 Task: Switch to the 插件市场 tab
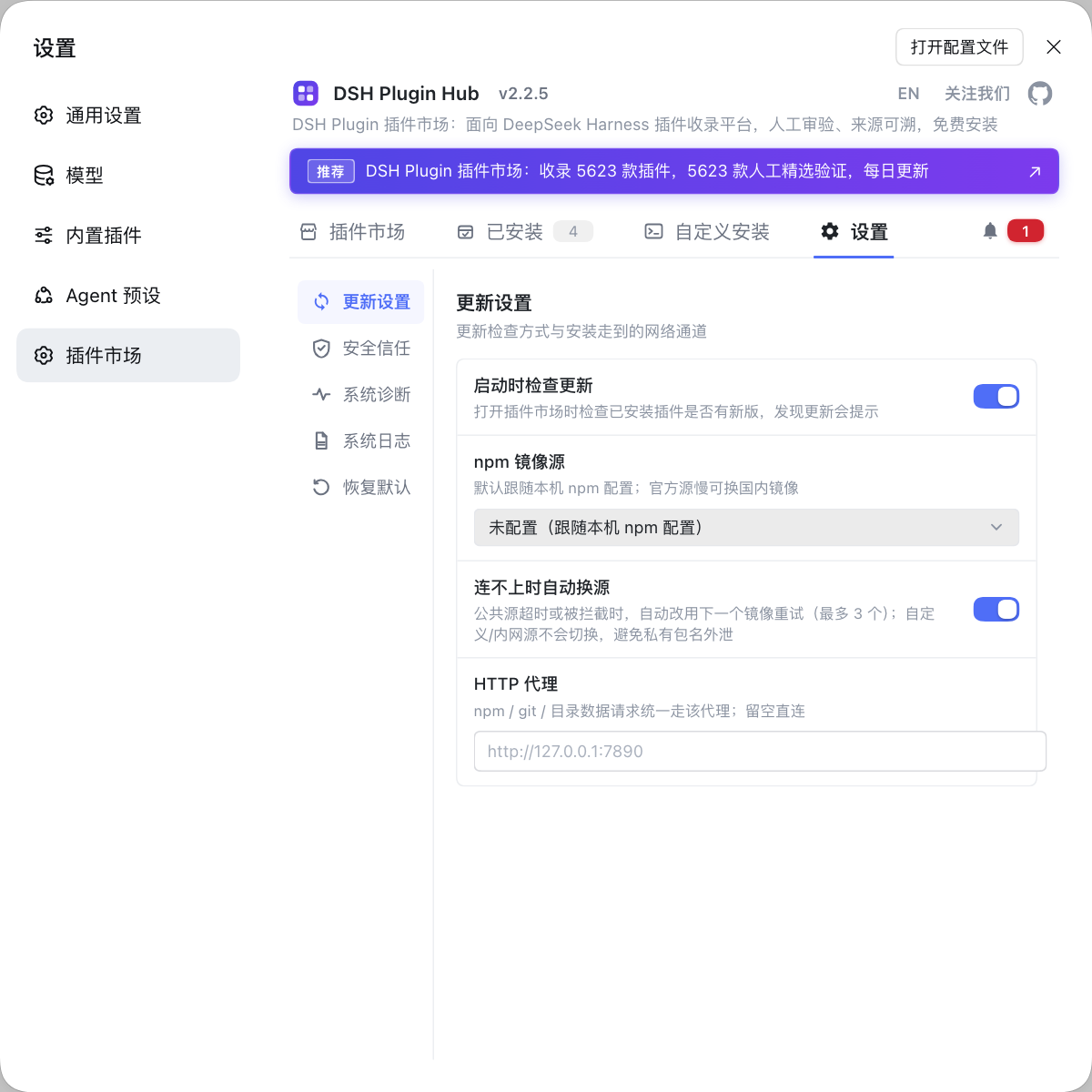pos(352,232)
